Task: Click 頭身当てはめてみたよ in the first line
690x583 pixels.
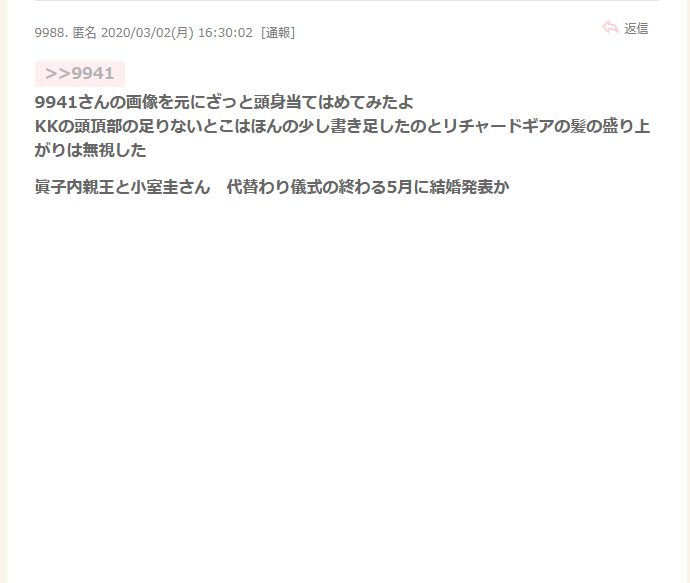Action: [334, 102]
